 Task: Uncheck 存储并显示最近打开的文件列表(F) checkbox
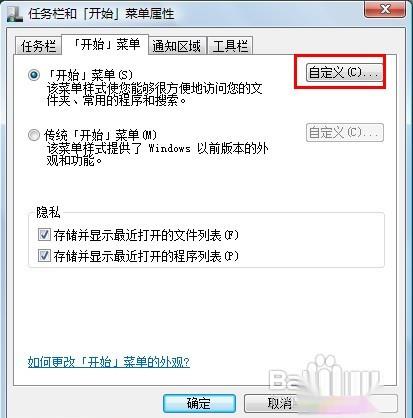(x=44, y=235)
